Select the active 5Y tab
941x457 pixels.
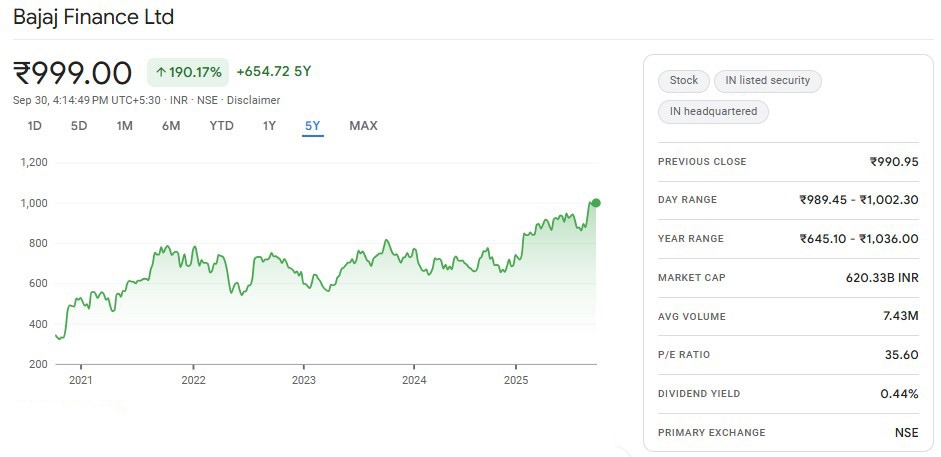pos(313,126)
